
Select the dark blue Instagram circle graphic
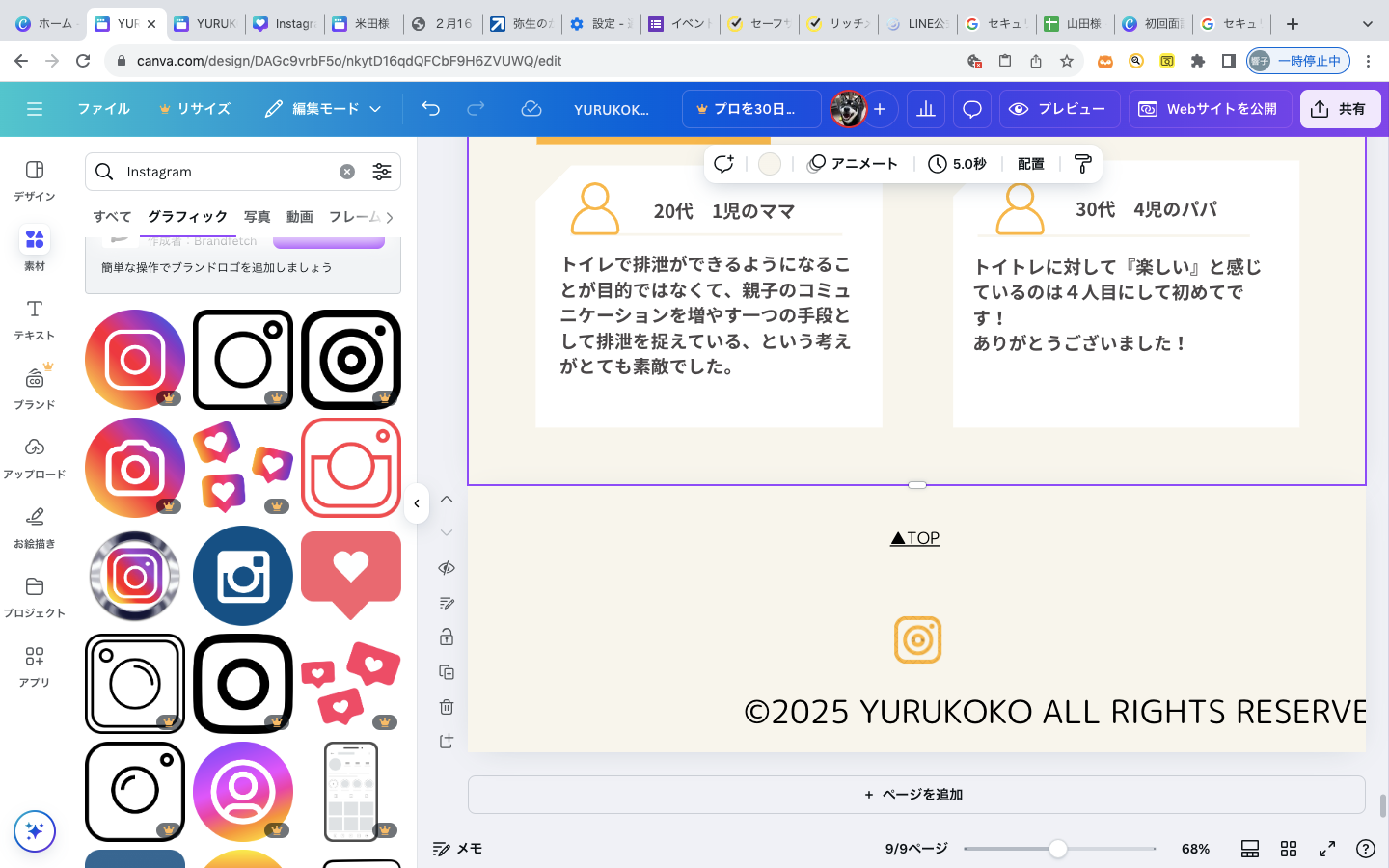click(x=243, y=576)
